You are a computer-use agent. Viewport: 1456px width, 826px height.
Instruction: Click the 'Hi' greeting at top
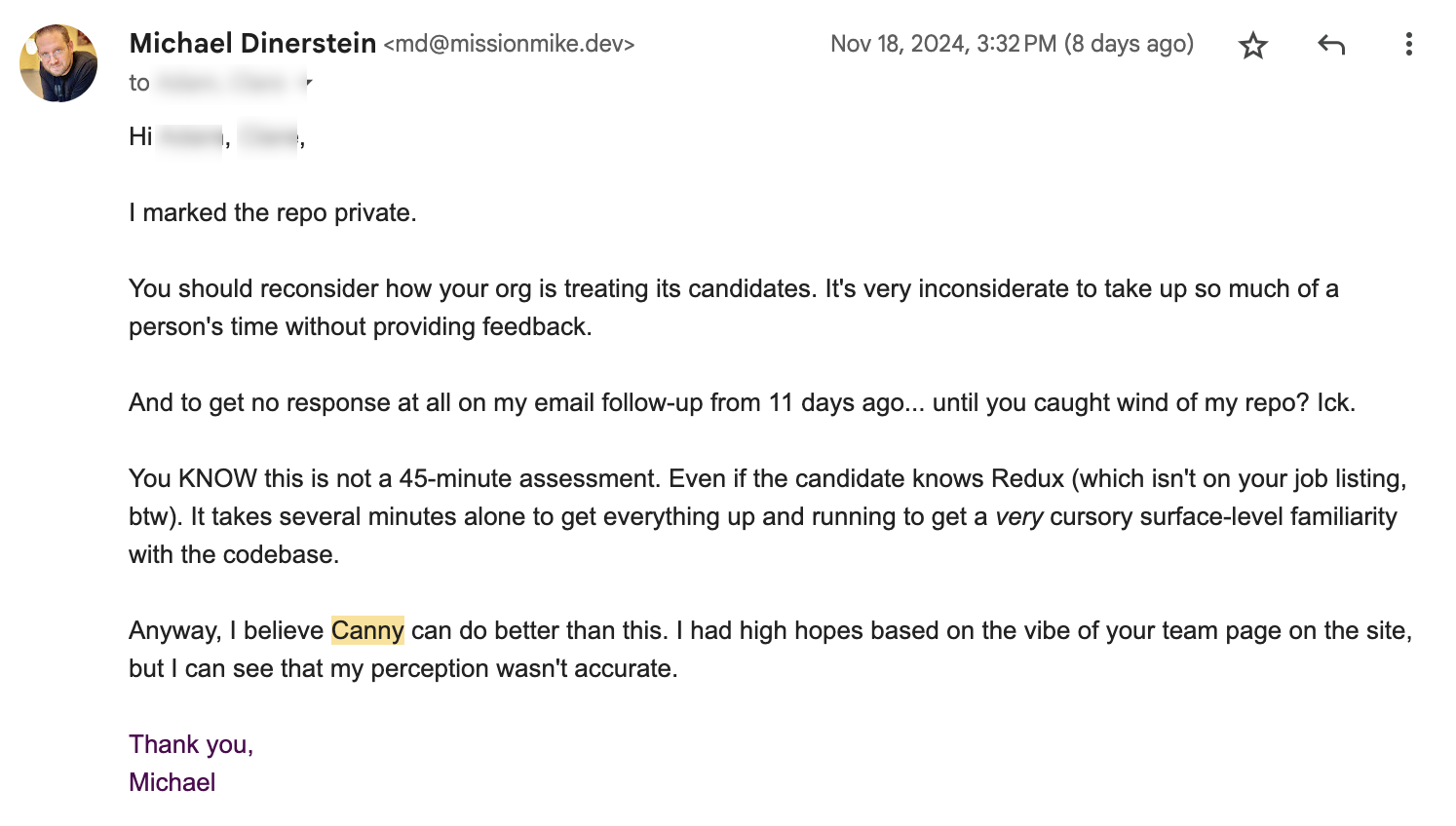[140, 136]
